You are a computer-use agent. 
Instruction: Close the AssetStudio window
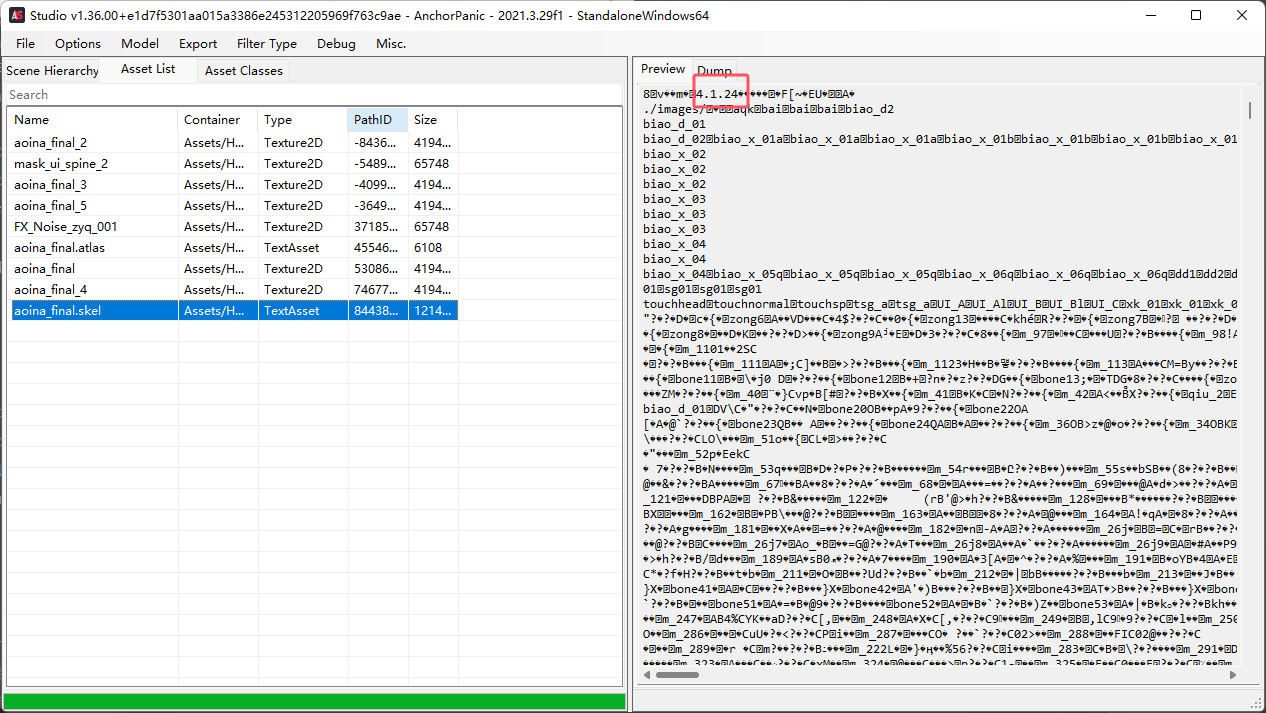[x=1242, y=15]
